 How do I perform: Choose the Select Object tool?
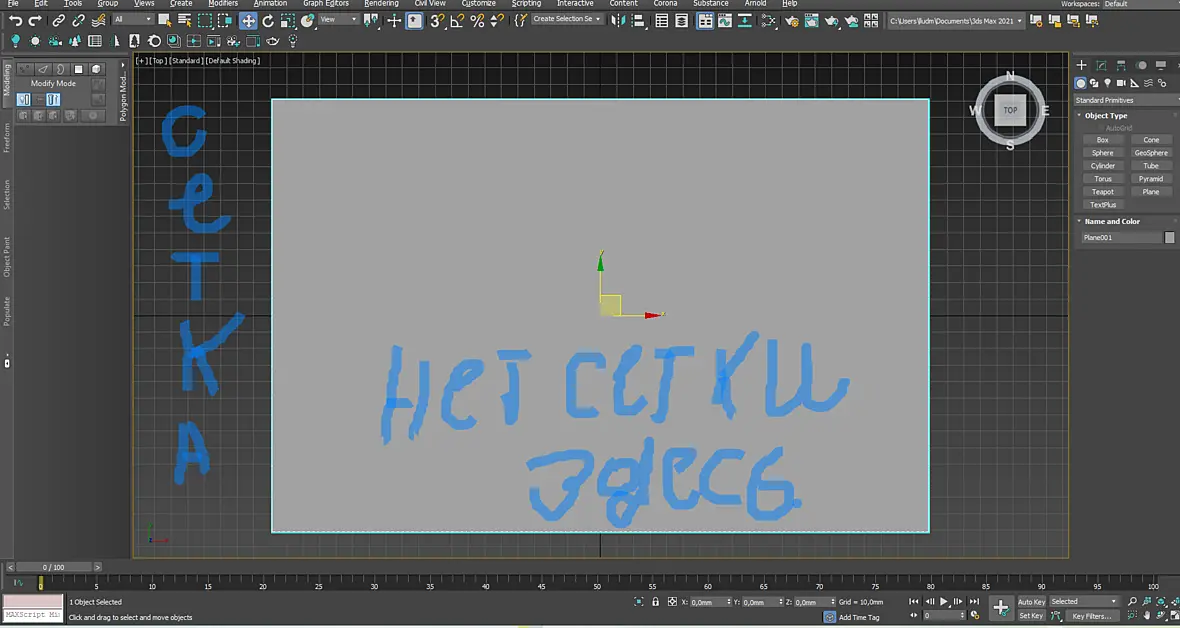(164, 21)
